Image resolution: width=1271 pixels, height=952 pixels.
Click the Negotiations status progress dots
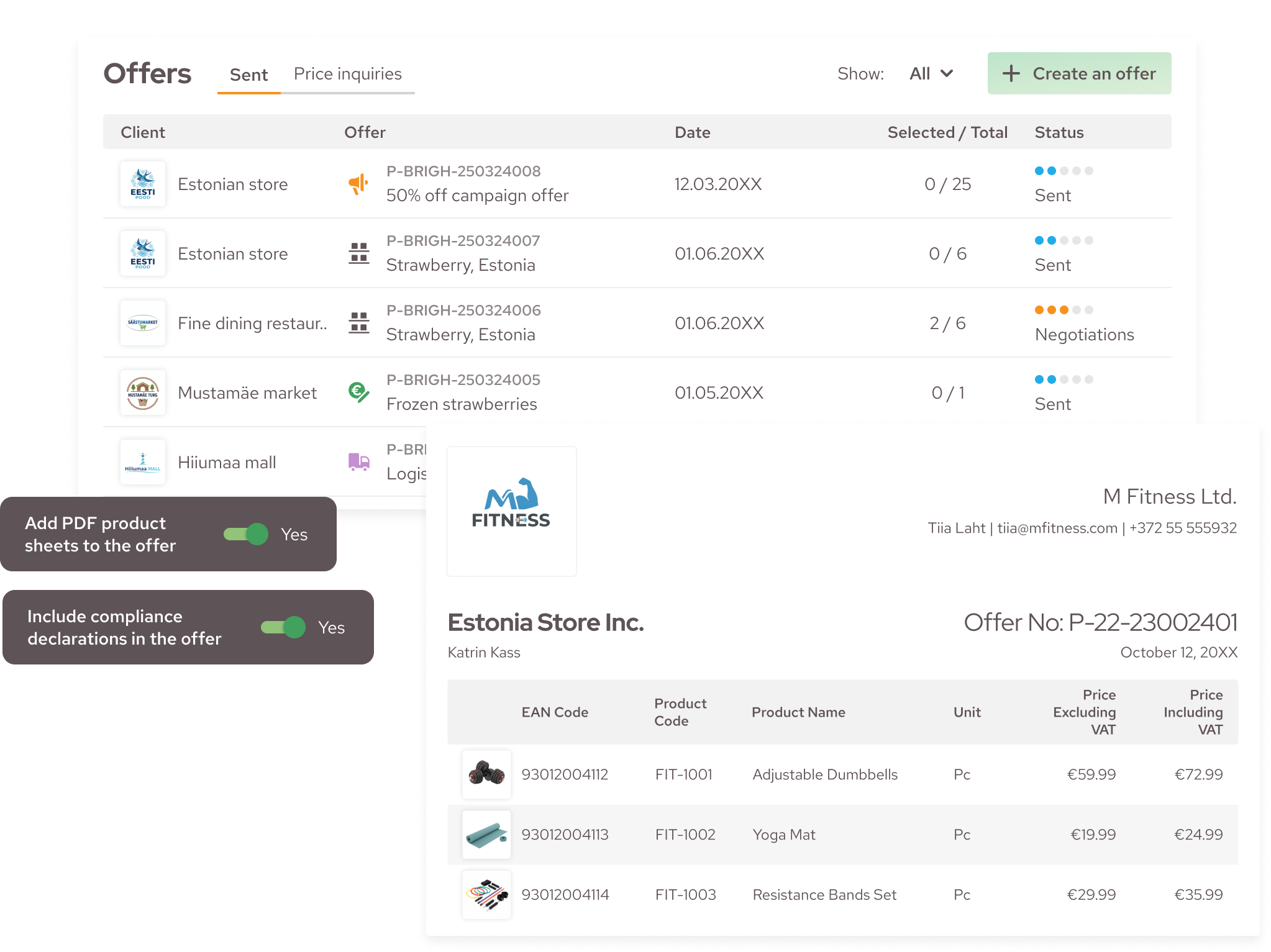pyautogui.click(x=1064, y=310)
